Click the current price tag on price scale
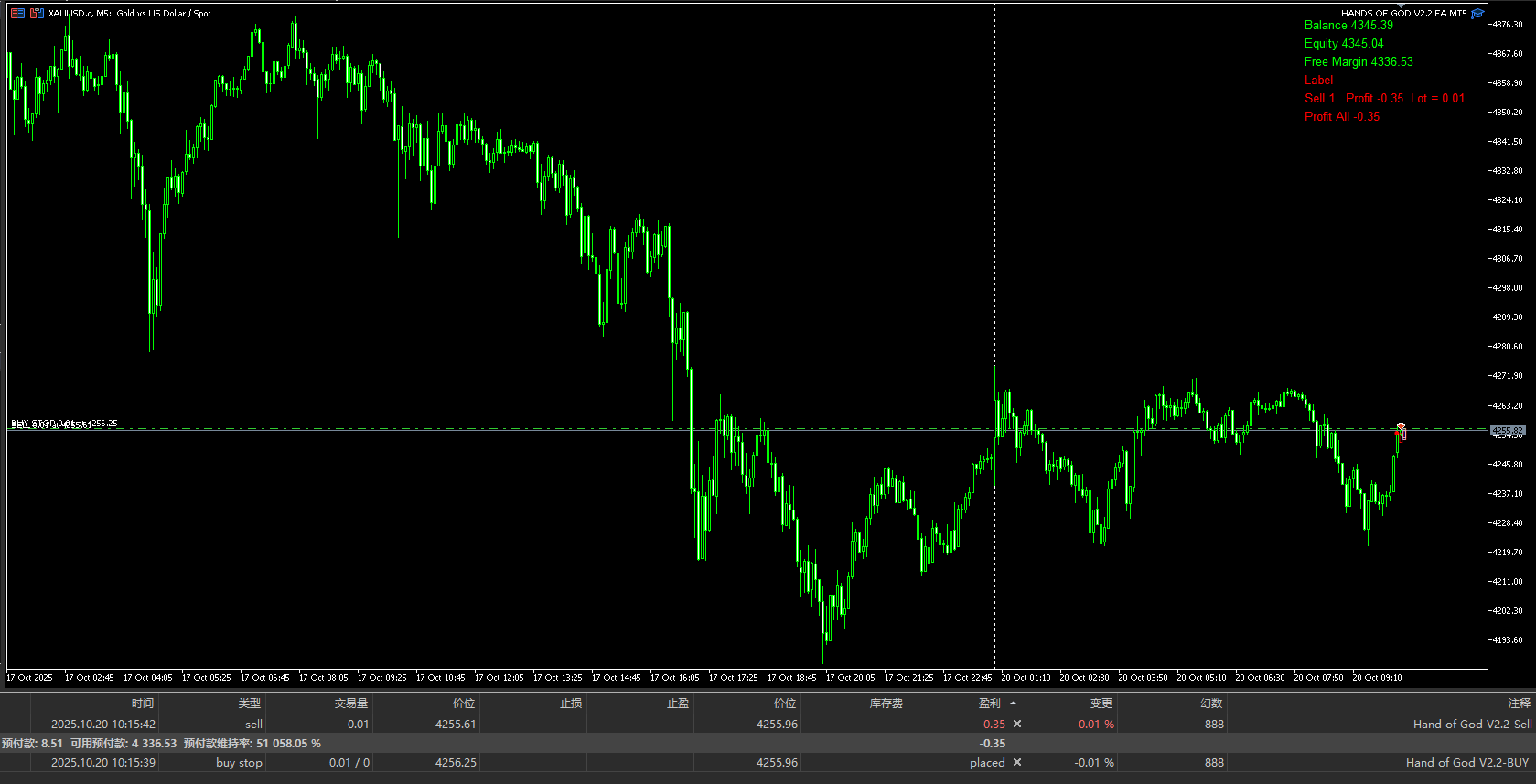Screen dimensions: 1536x784 point(1507,430)
